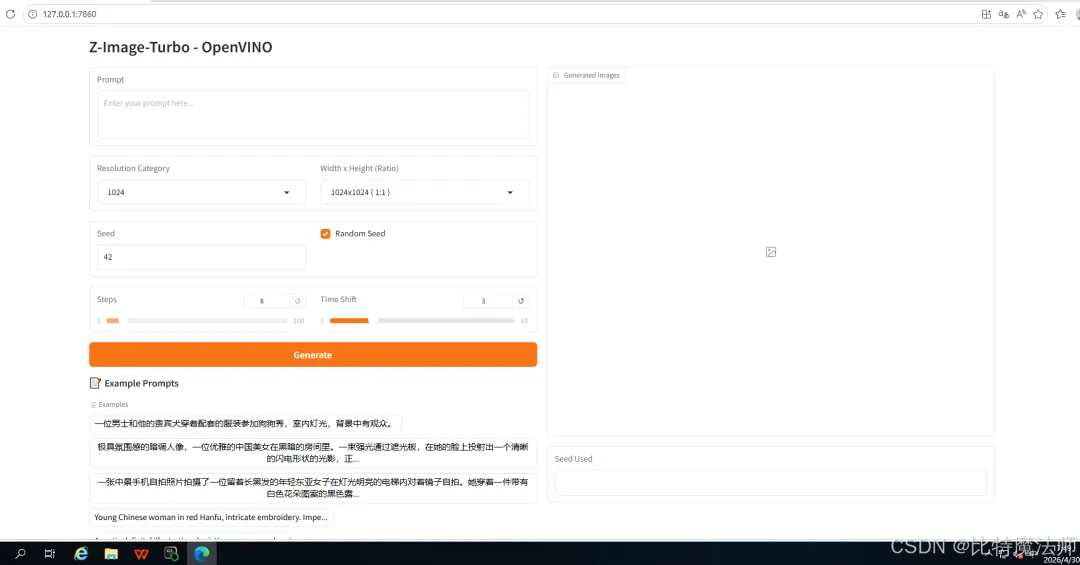This screenshot has height=565, width=1080.
Task: Switch to Microsoft Edge on the taskbar
Action: pyautogui.click(x=202, y=553)
